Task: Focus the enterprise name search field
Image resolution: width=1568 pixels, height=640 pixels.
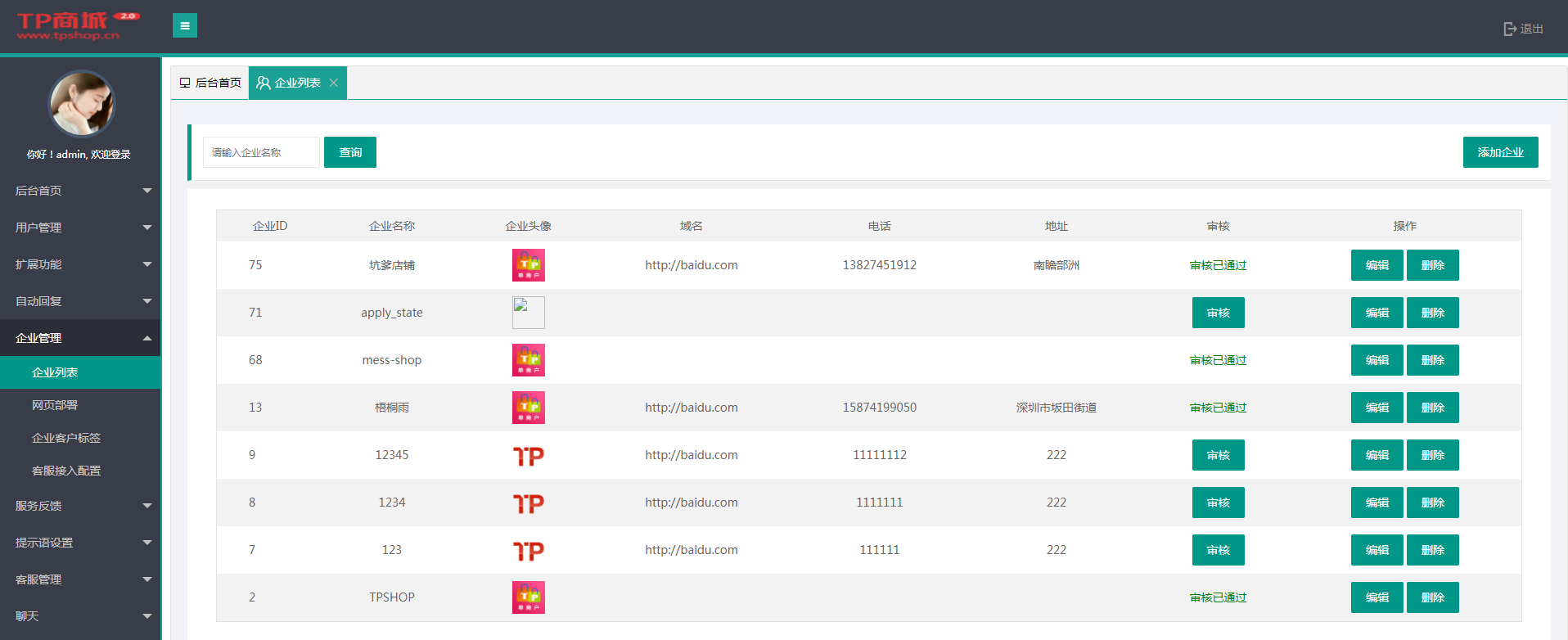Action: 261,152
